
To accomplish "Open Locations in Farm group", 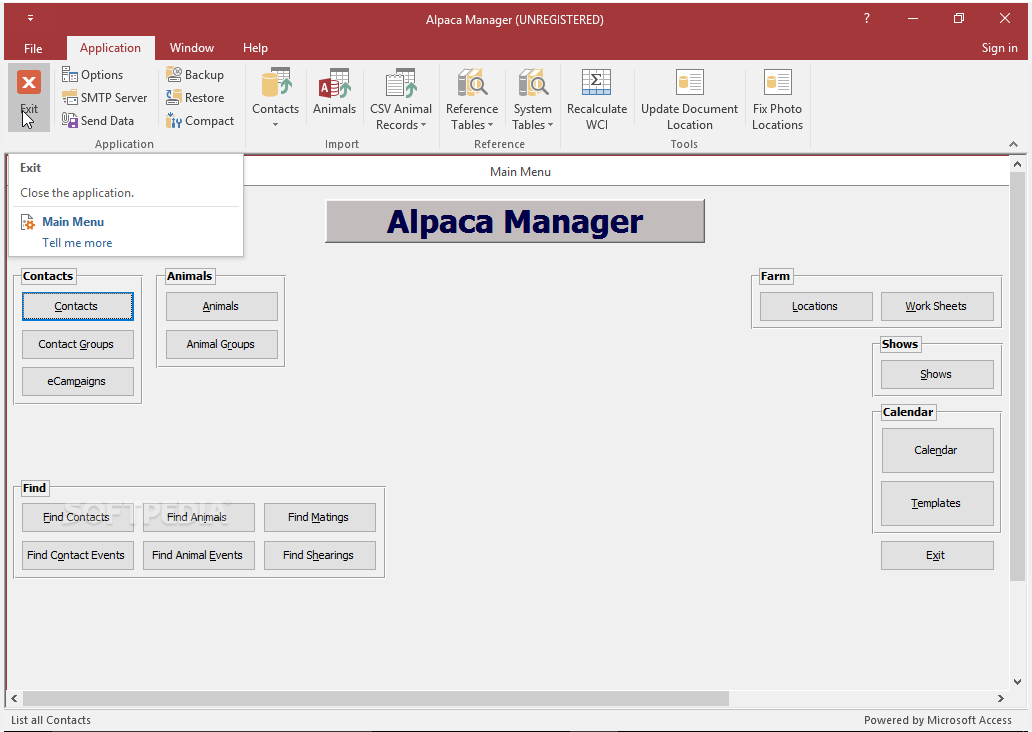I will 816,306.
